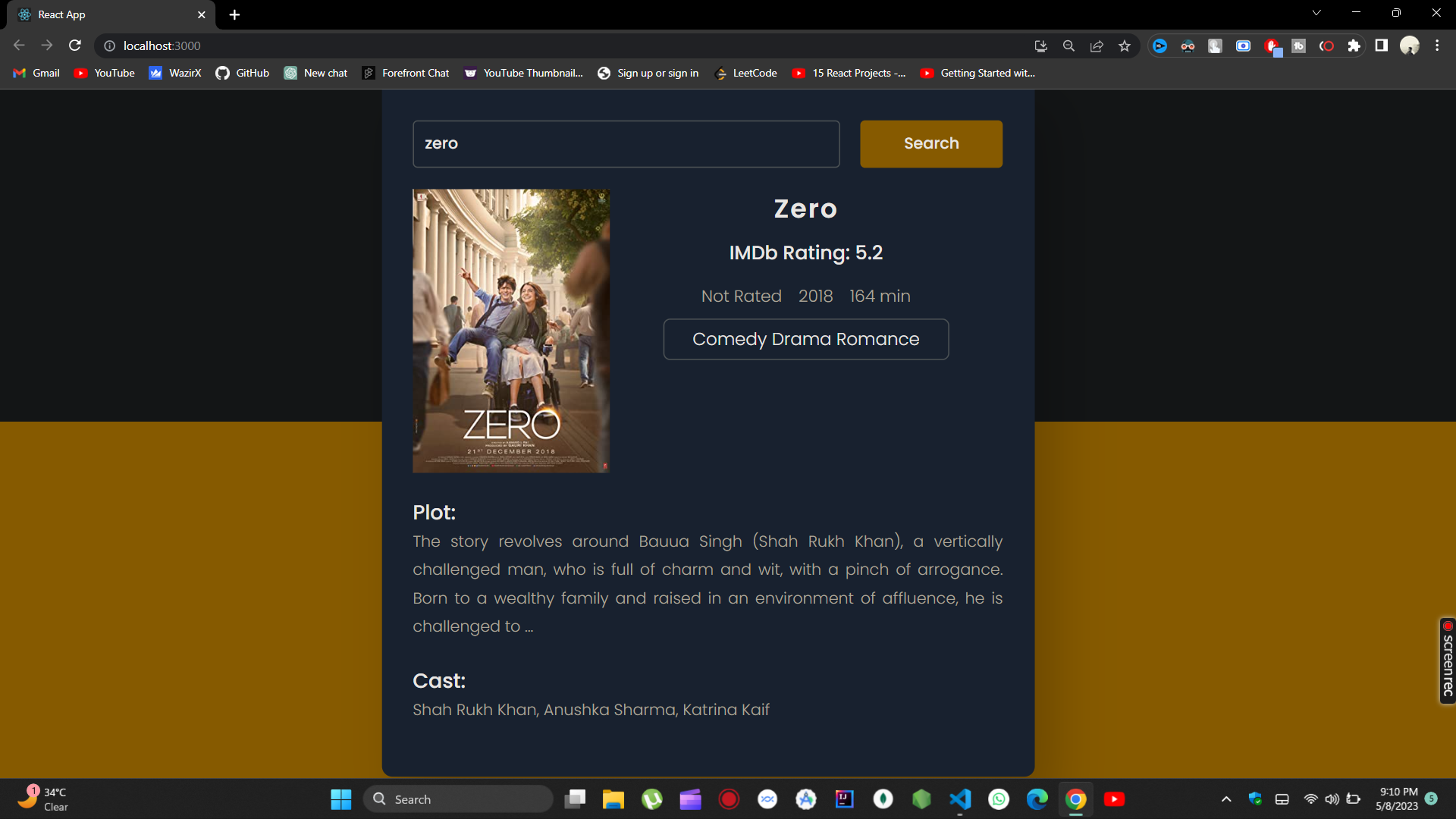Click the Search button
The height and width of the screenshot is (819, 1456).
[x=931, y=143]
